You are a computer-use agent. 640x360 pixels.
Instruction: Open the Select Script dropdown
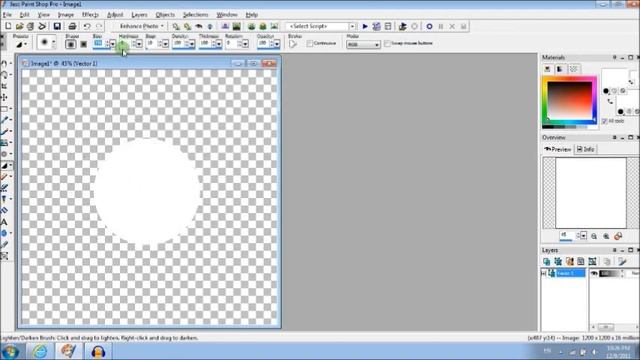coord(352,26)
